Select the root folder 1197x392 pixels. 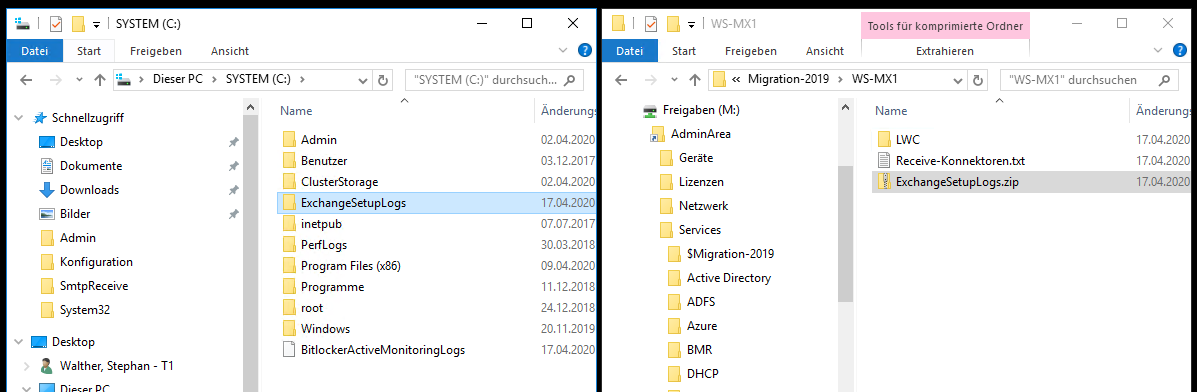311,308
